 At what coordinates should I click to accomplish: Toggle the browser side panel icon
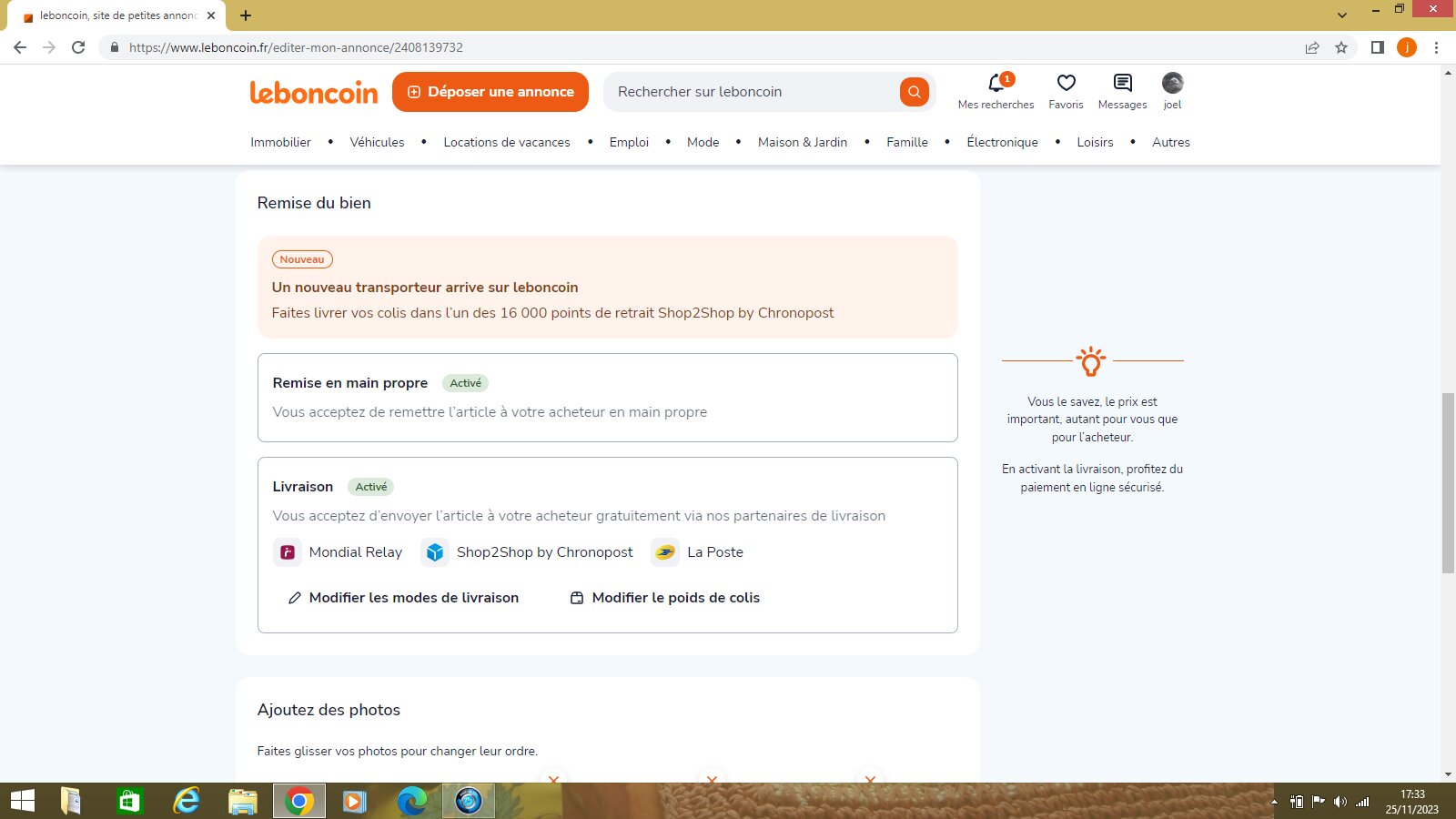coord(1378,47)
